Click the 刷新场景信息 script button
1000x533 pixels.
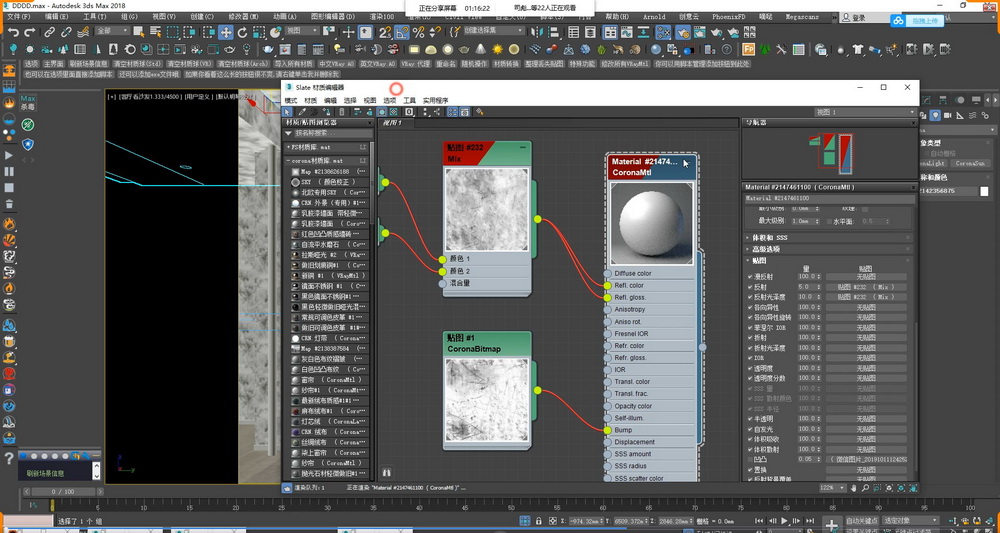coord(88,64)
